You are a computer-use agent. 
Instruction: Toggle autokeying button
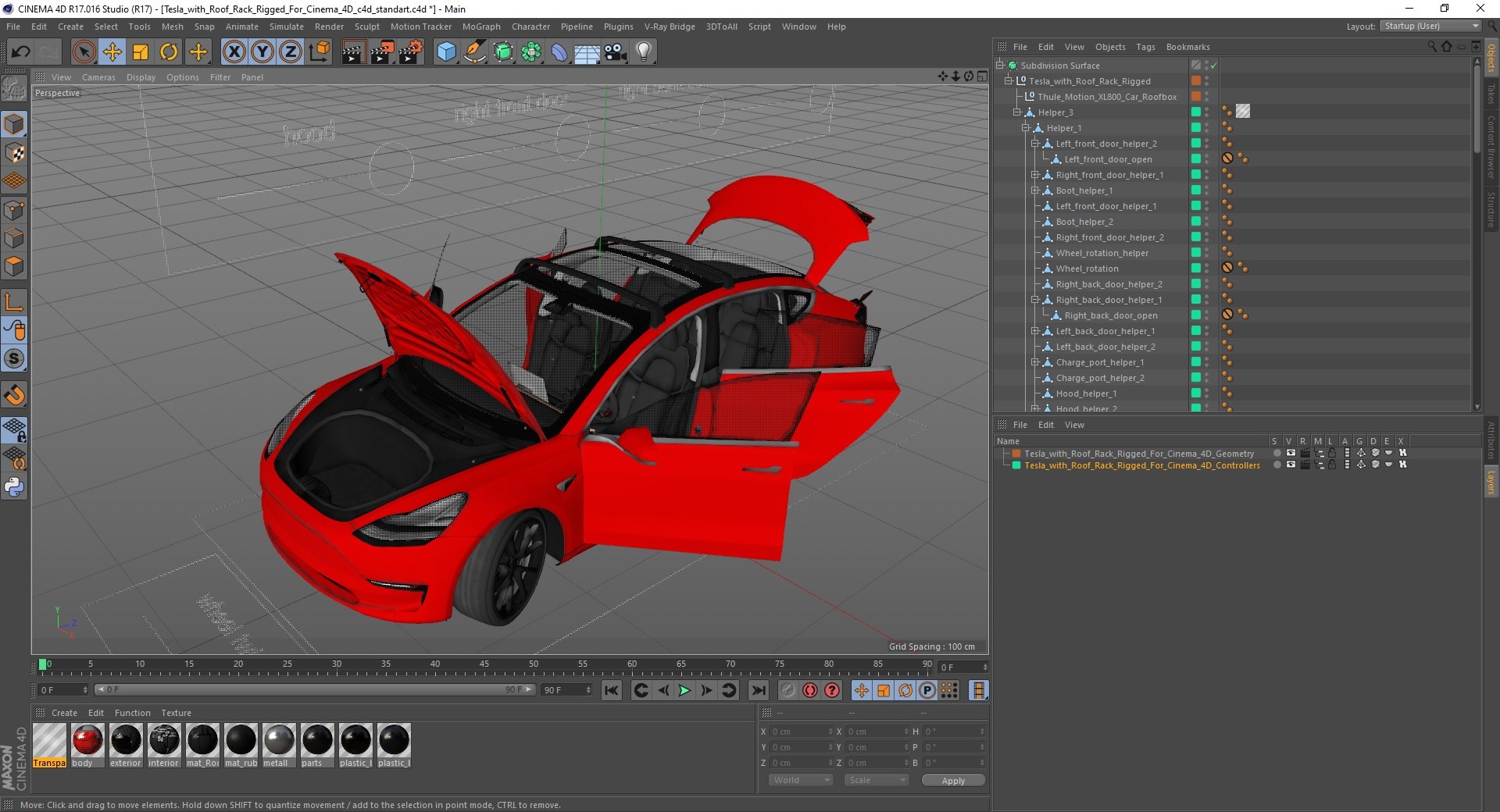(810, 690)
